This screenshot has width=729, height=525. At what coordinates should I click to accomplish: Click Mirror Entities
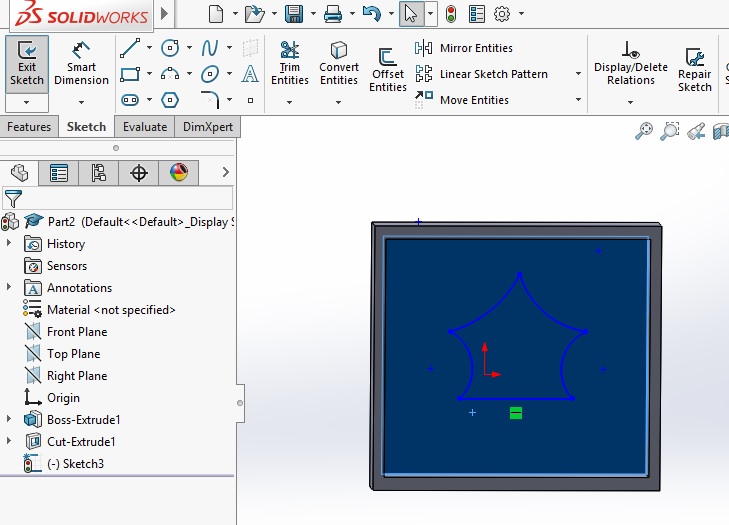coord(464,48)
